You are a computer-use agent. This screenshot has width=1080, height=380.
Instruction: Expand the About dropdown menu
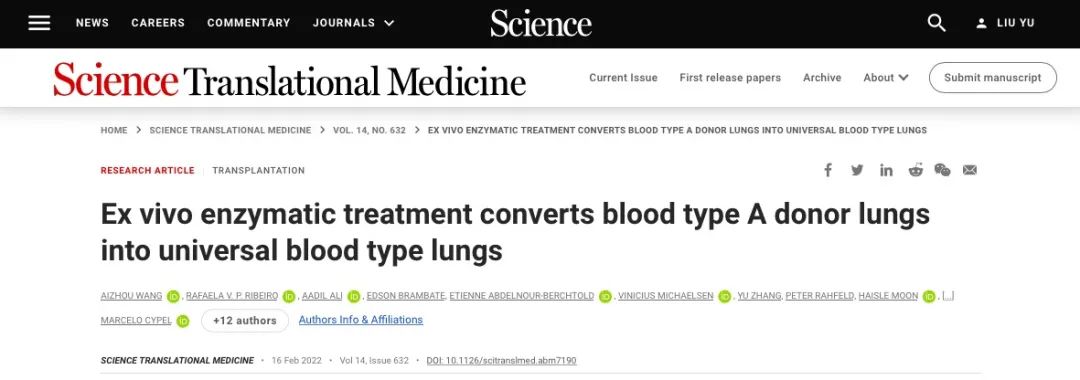pyautogui.click(x=886, y=78)
